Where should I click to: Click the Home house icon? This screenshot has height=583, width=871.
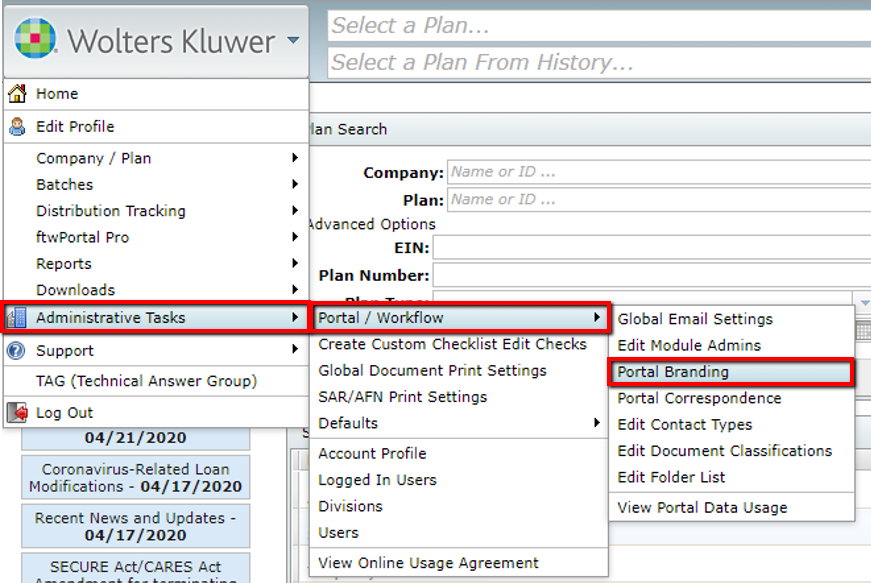coord(17,93)
